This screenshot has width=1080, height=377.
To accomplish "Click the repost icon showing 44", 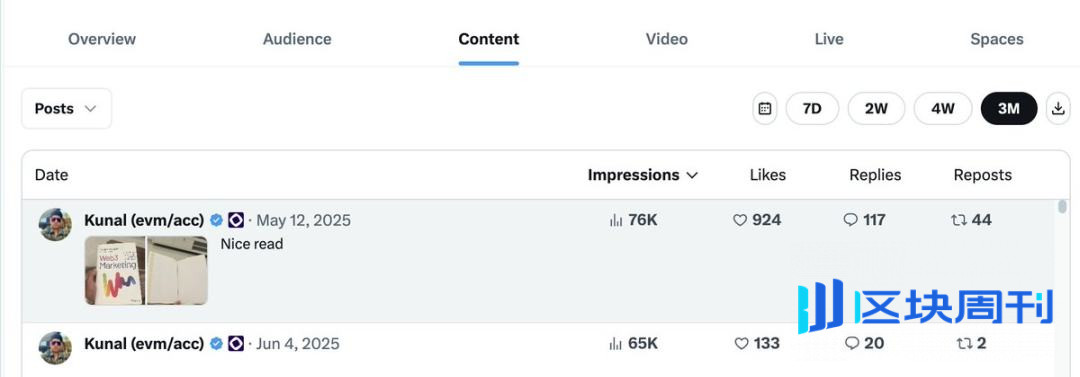I will [x=958, y=221].
